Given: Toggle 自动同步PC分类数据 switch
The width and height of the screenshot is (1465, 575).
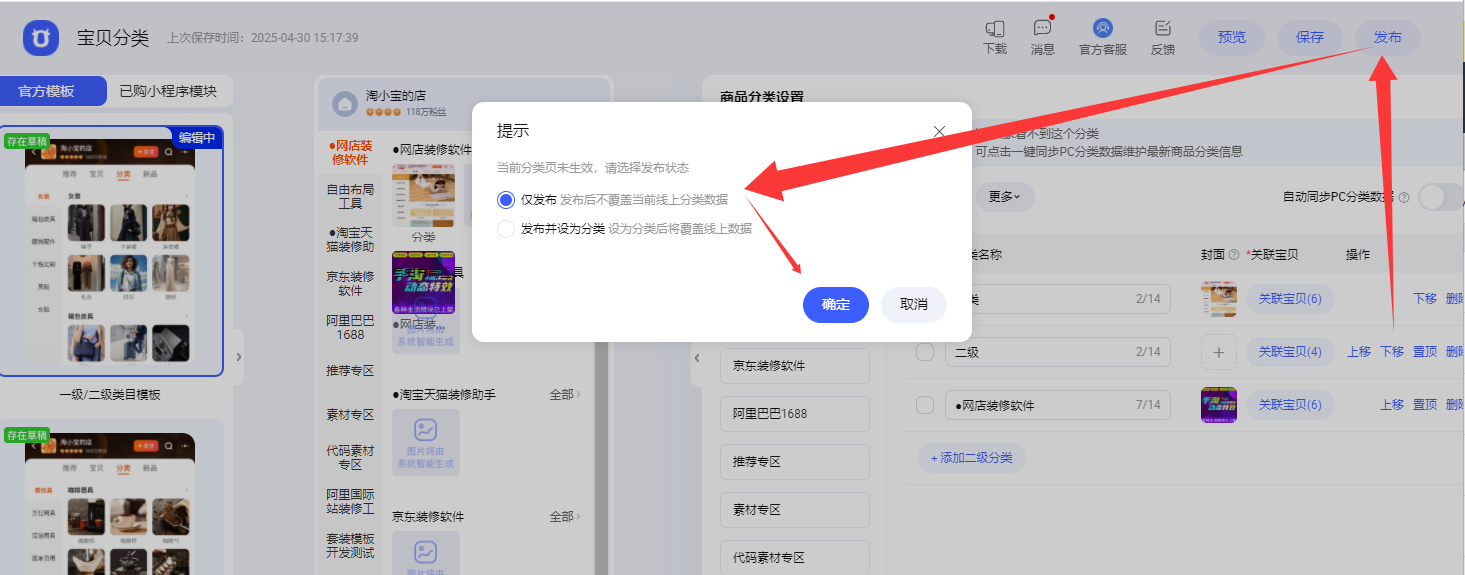Looking at the screenshot, I should 1441,197.
